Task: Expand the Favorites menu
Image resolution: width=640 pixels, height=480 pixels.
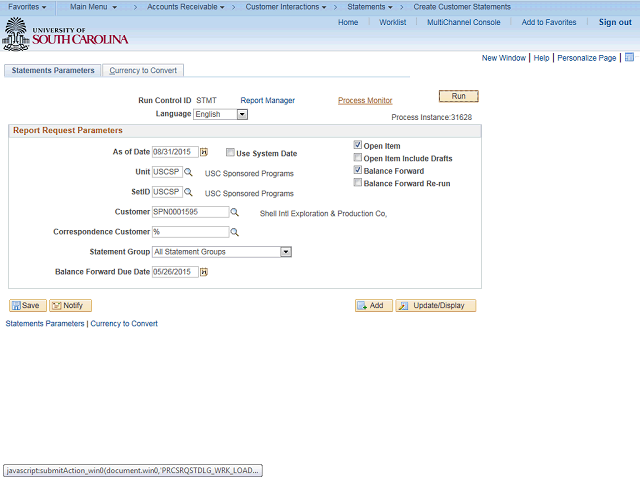Action: click(27, 7)
